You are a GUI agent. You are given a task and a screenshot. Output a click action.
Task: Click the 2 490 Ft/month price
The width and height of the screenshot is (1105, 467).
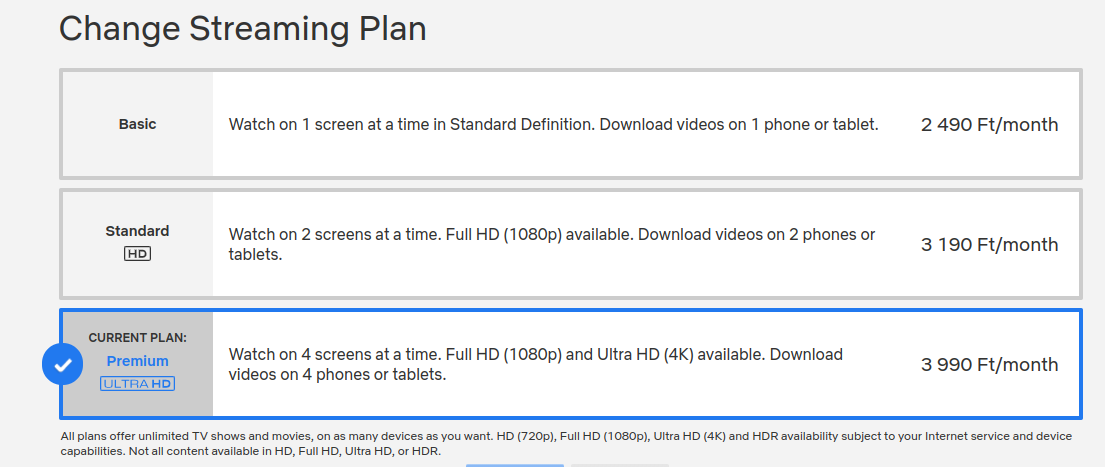pyautogui.click(x=989, y=125)
